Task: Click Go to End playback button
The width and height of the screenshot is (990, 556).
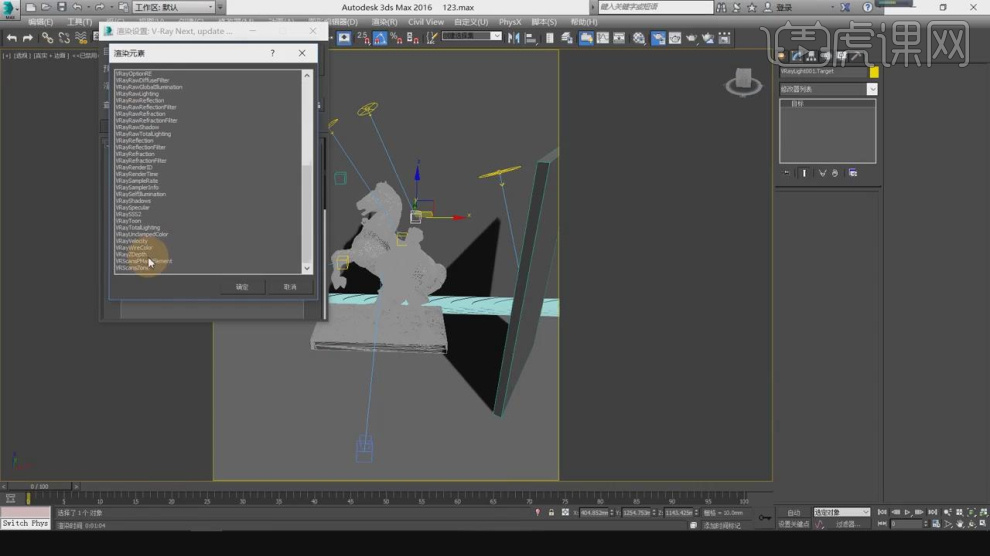Action: tap(933, 512)
